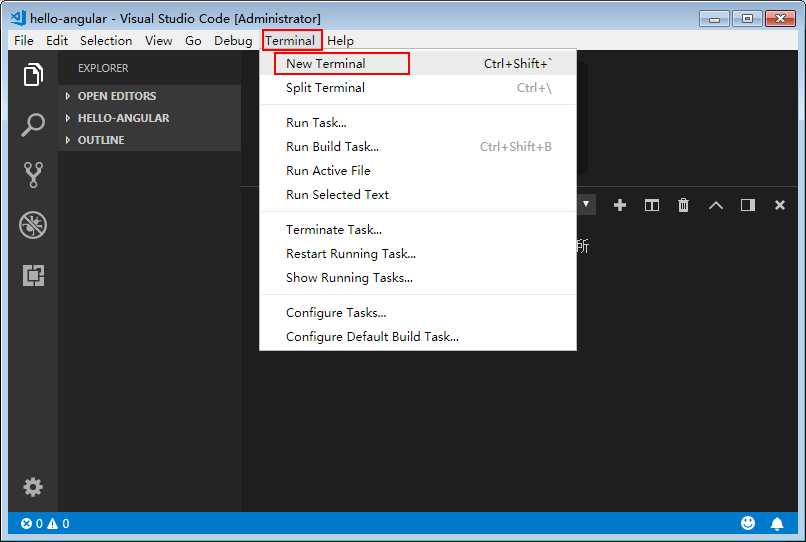The height and width of the screenshot is (542, 806).
Task: Open the Debug menu
Action: (x=233, y=41)
